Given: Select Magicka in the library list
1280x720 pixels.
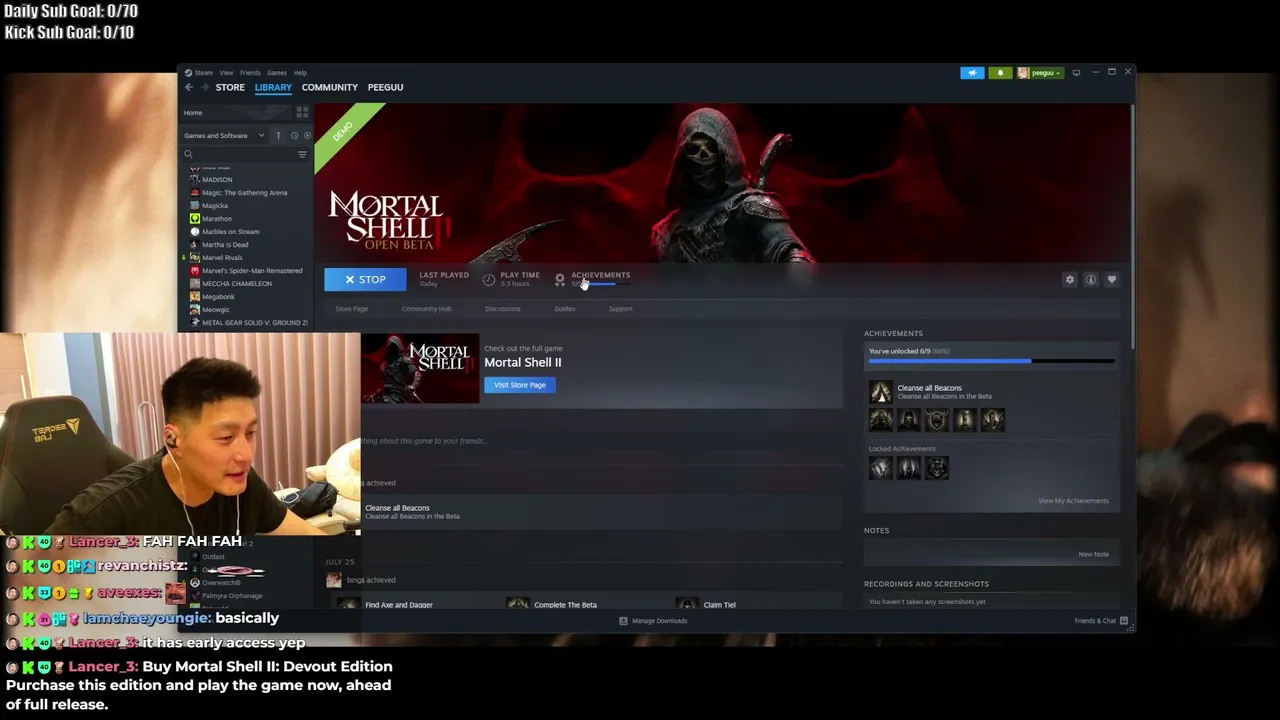Looking at the screenshot, I should [215, 206].
